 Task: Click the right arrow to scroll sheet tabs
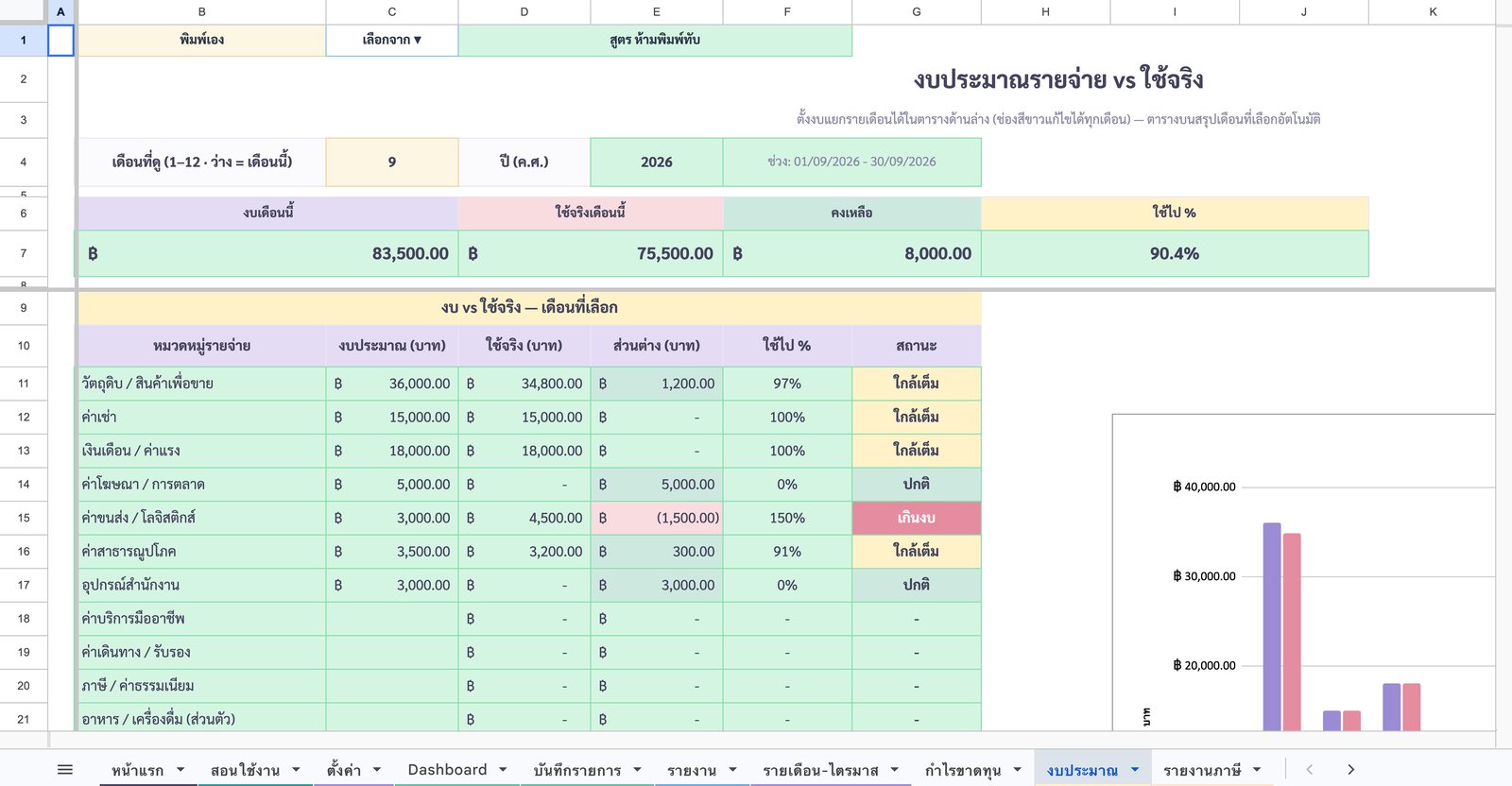pos(1350,770)
